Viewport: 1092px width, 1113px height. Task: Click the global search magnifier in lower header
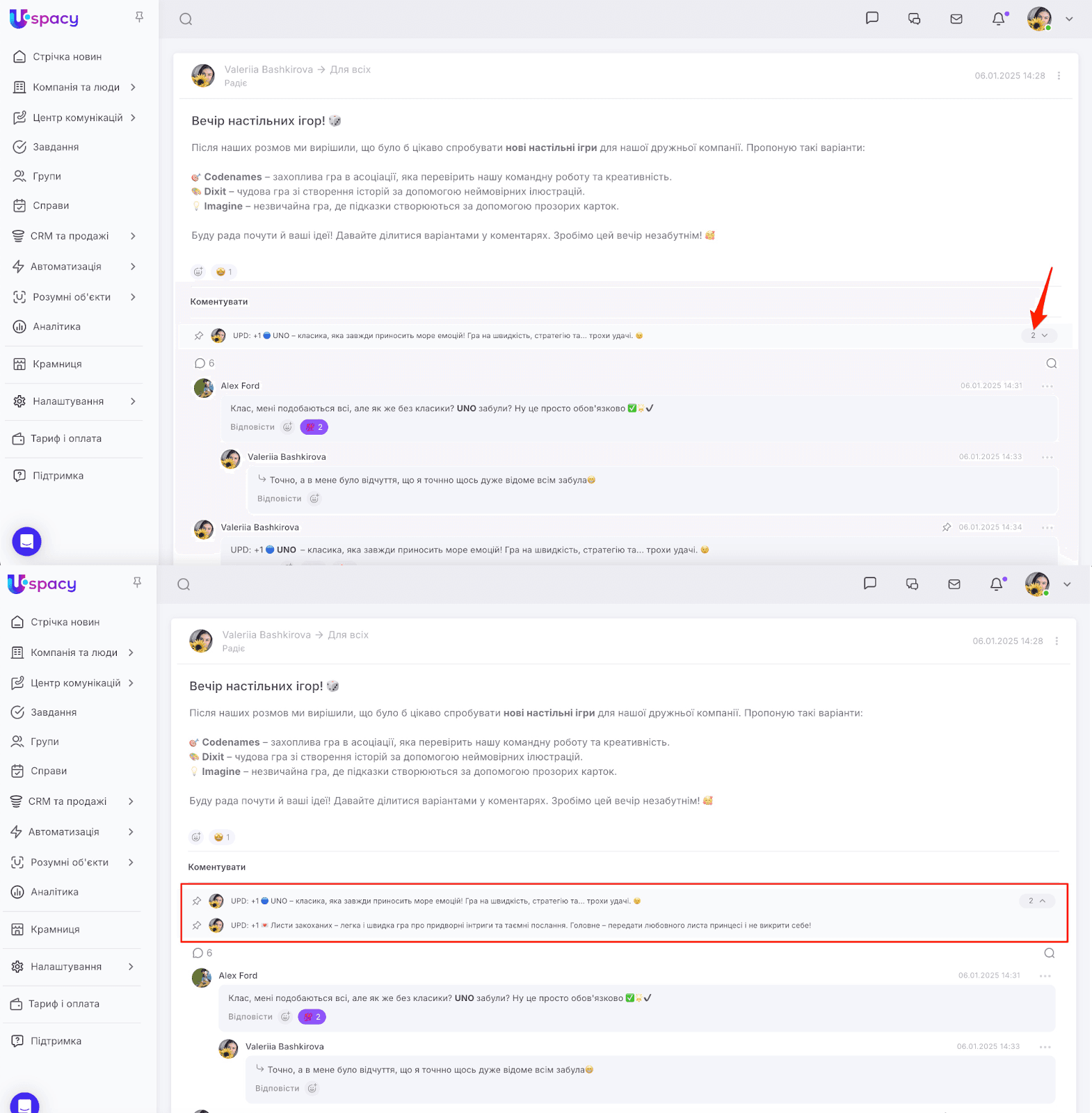point(184,584)
